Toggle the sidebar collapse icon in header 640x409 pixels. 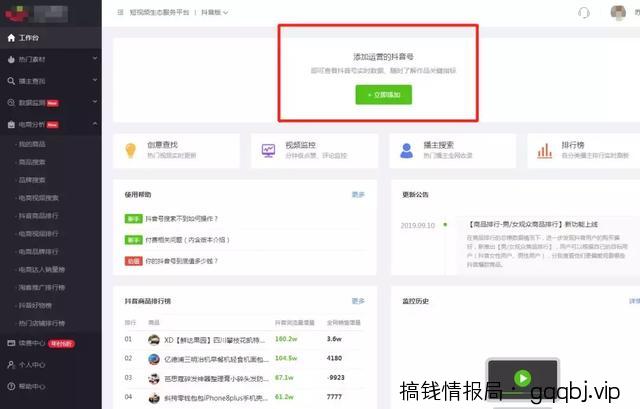(120, 12)
